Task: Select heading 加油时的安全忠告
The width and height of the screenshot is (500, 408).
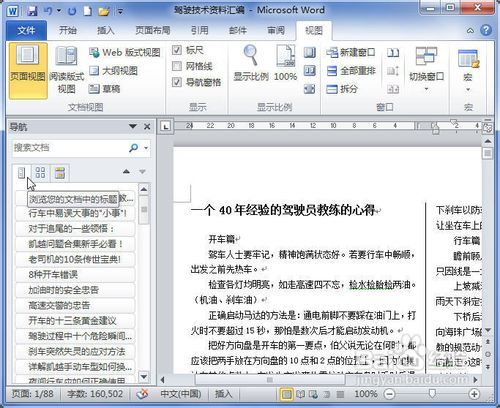Action: (x=75, y=290)
